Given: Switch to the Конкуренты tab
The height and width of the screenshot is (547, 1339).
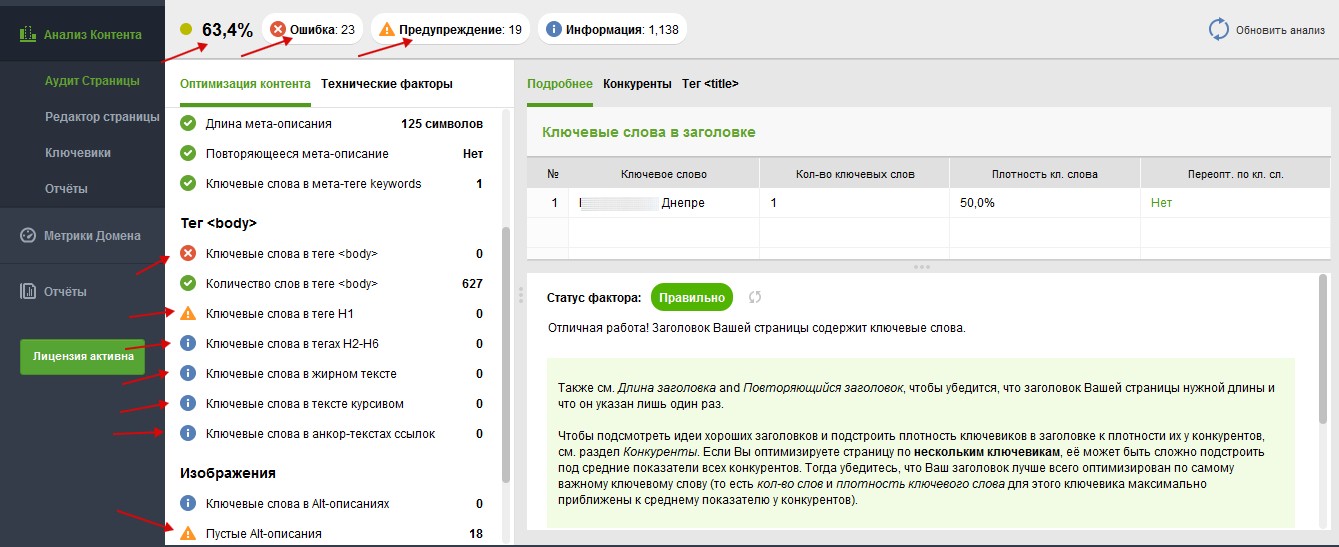Looking at the screenshot, I should click(x=637, y=84).
